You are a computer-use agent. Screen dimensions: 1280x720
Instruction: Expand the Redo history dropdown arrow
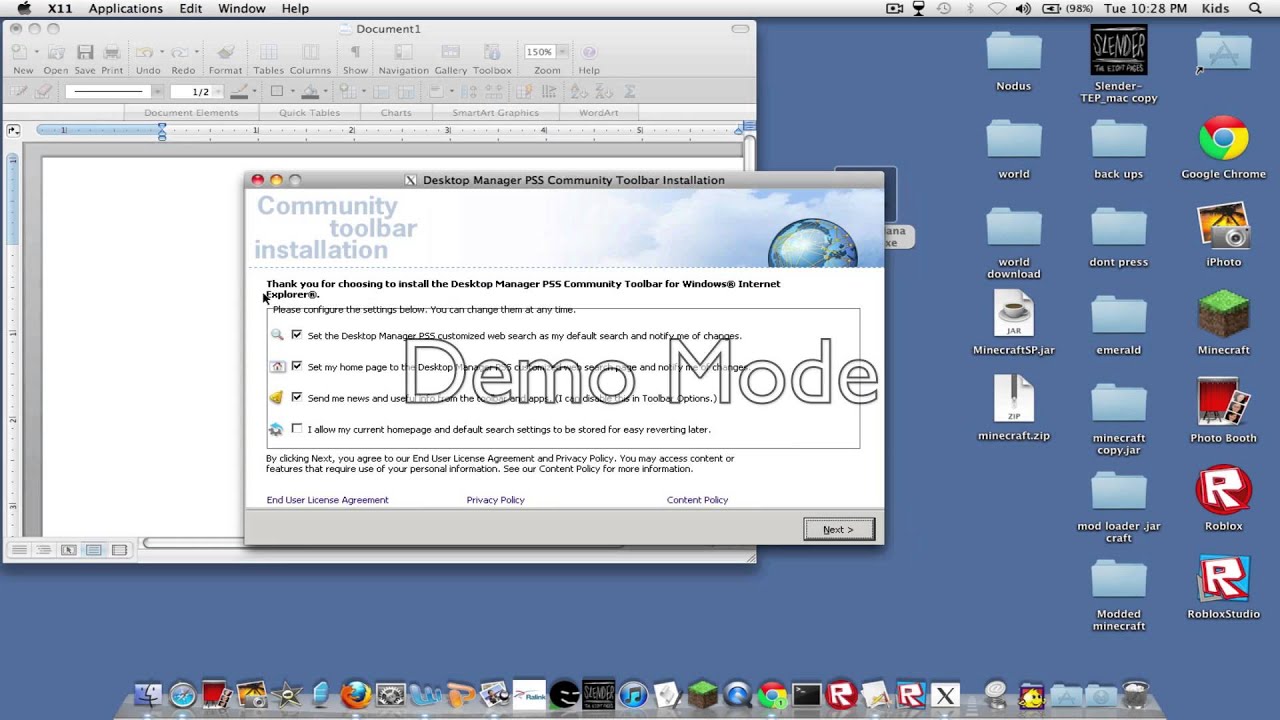pos(197,52)
